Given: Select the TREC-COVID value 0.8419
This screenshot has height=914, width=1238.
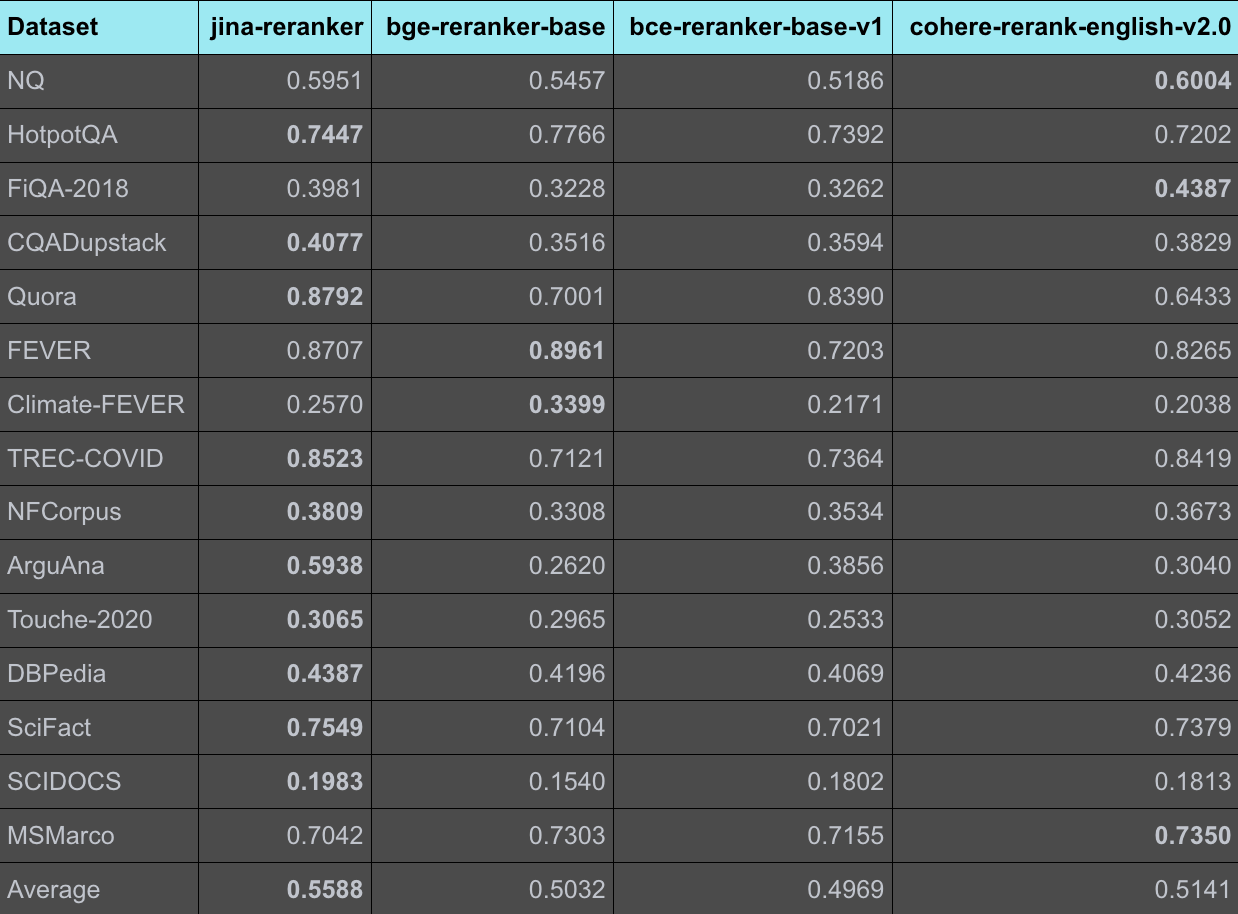Looking at the screenshot, I should point(1193,459).
